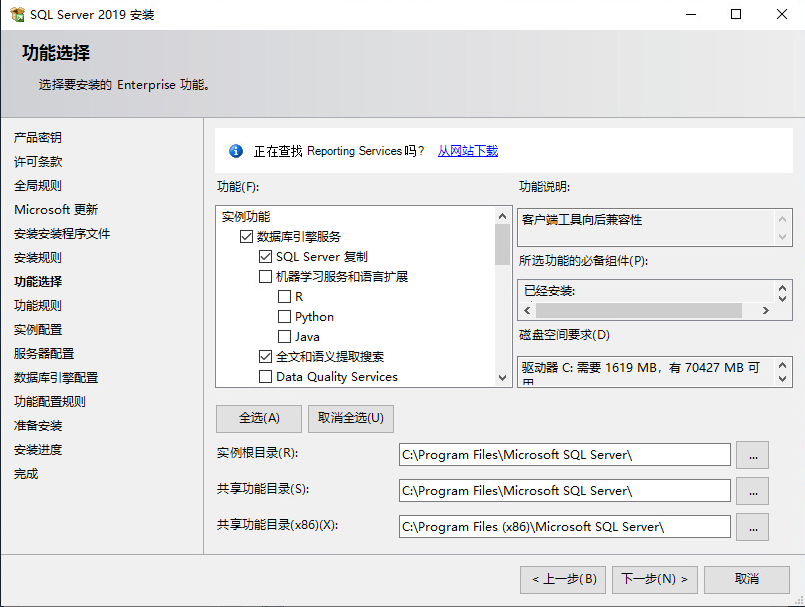Browse for 实例根目录 folder
805x607 pixels.
752,455
